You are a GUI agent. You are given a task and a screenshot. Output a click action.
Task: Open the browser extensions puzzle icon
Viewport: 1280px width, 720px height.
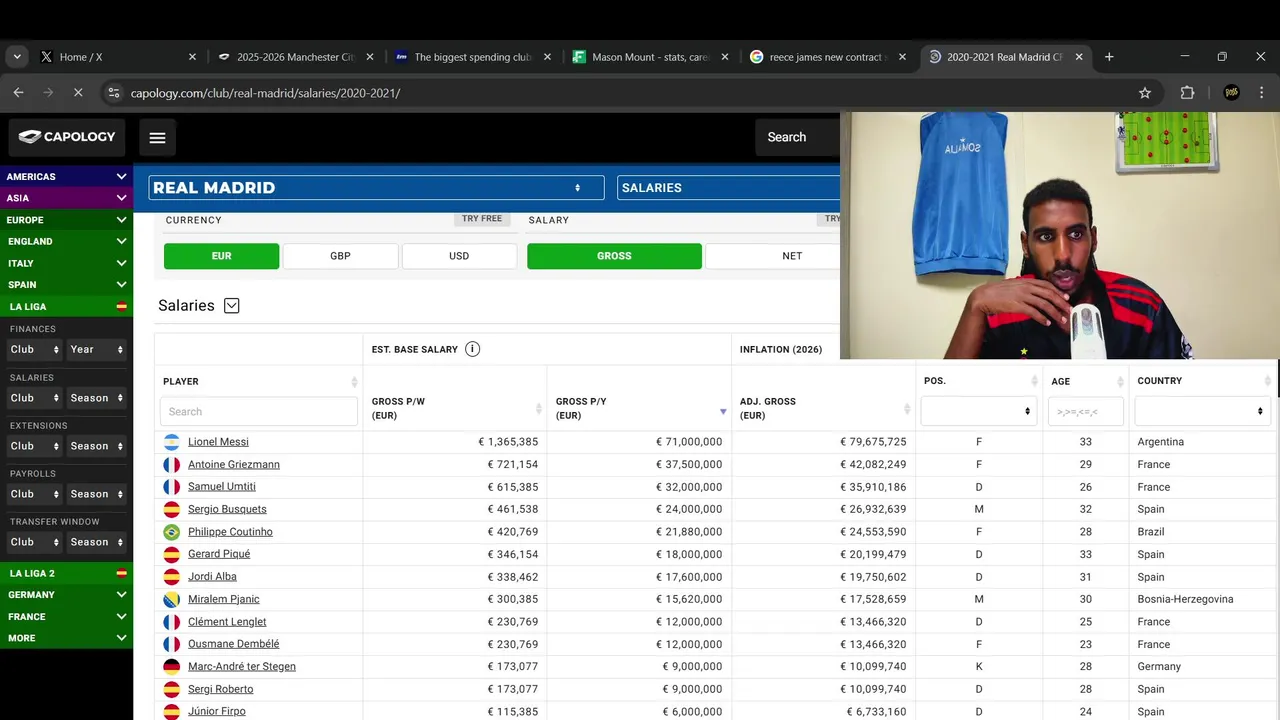1187,93
